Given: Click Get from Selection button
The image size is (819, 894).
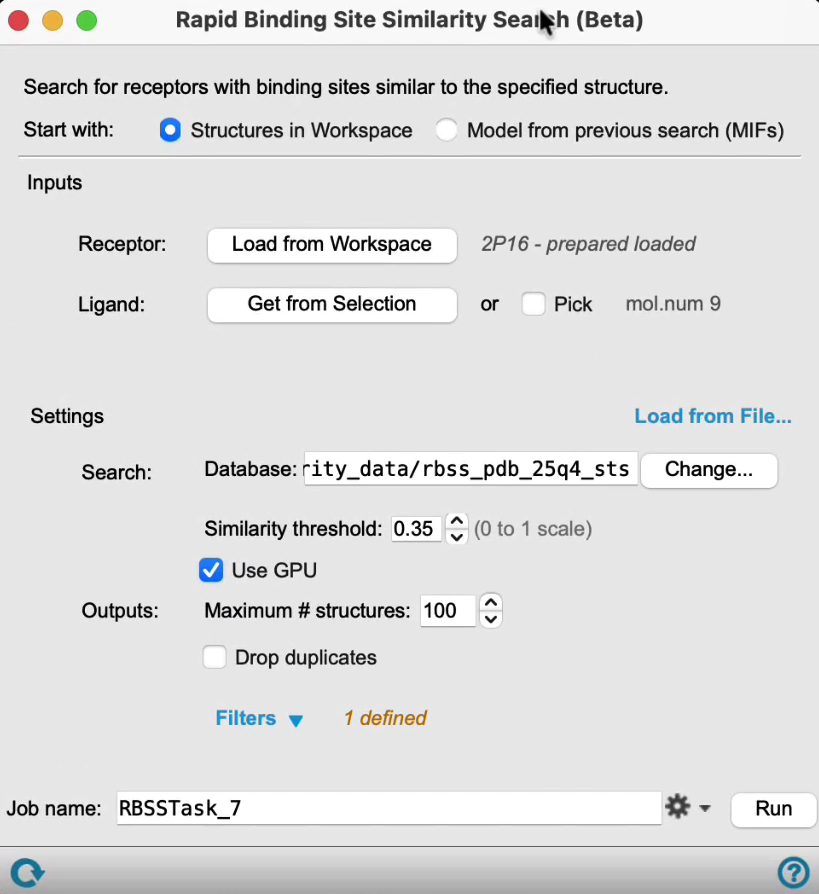Looking at the screenshot, I should [332, 305].
